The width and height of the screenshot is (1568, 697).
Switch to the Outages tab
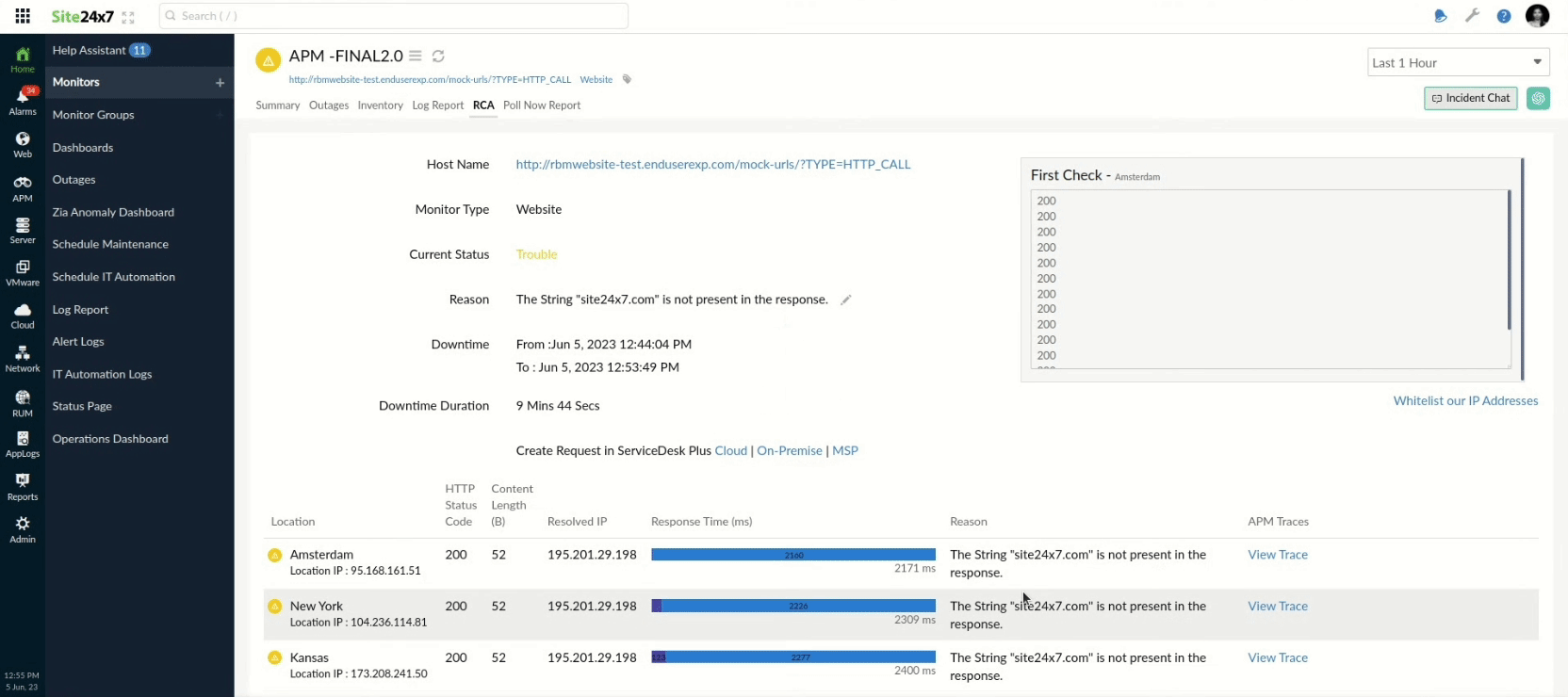329,105
